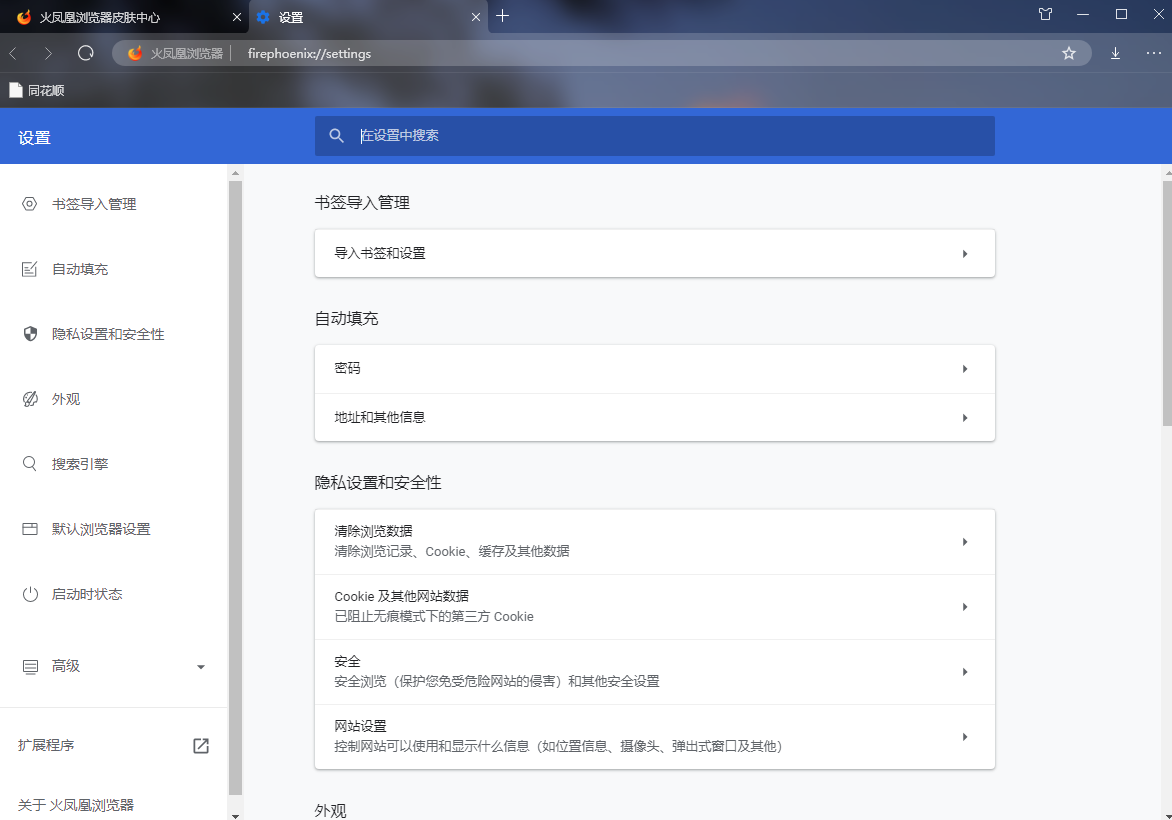Select the 自动填充 sidebar icon
1172x820 pixels.
tap(30, 268)
